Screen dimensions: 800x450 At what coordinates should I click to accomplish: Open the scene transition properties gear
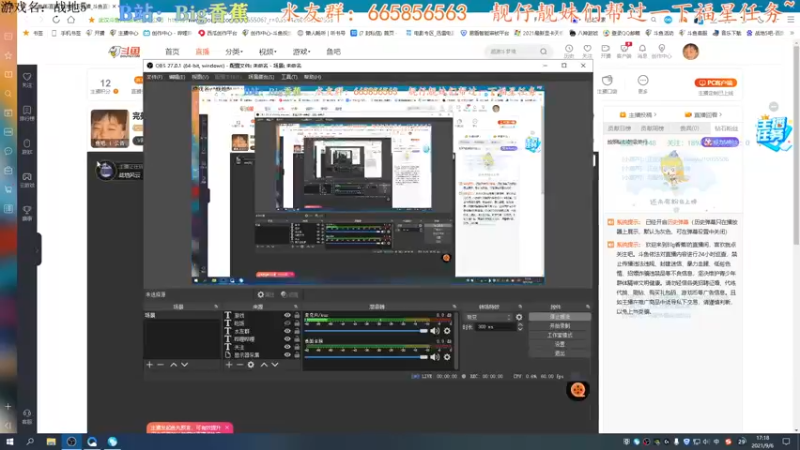(x=519, y=317)
